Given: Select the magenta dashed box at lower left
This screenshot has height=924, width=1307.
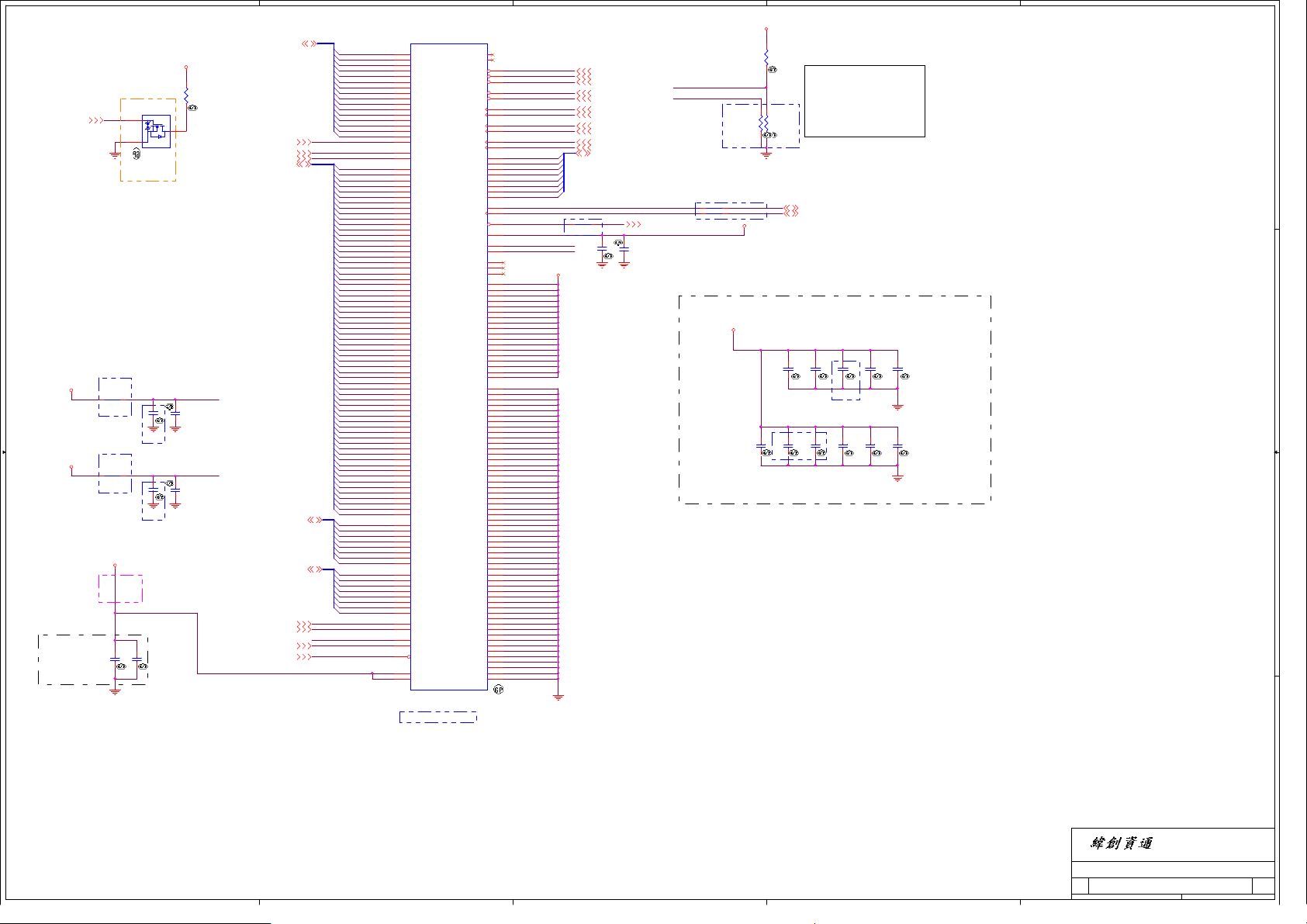Looking at the screenshot, I should [x=120, y=589].
